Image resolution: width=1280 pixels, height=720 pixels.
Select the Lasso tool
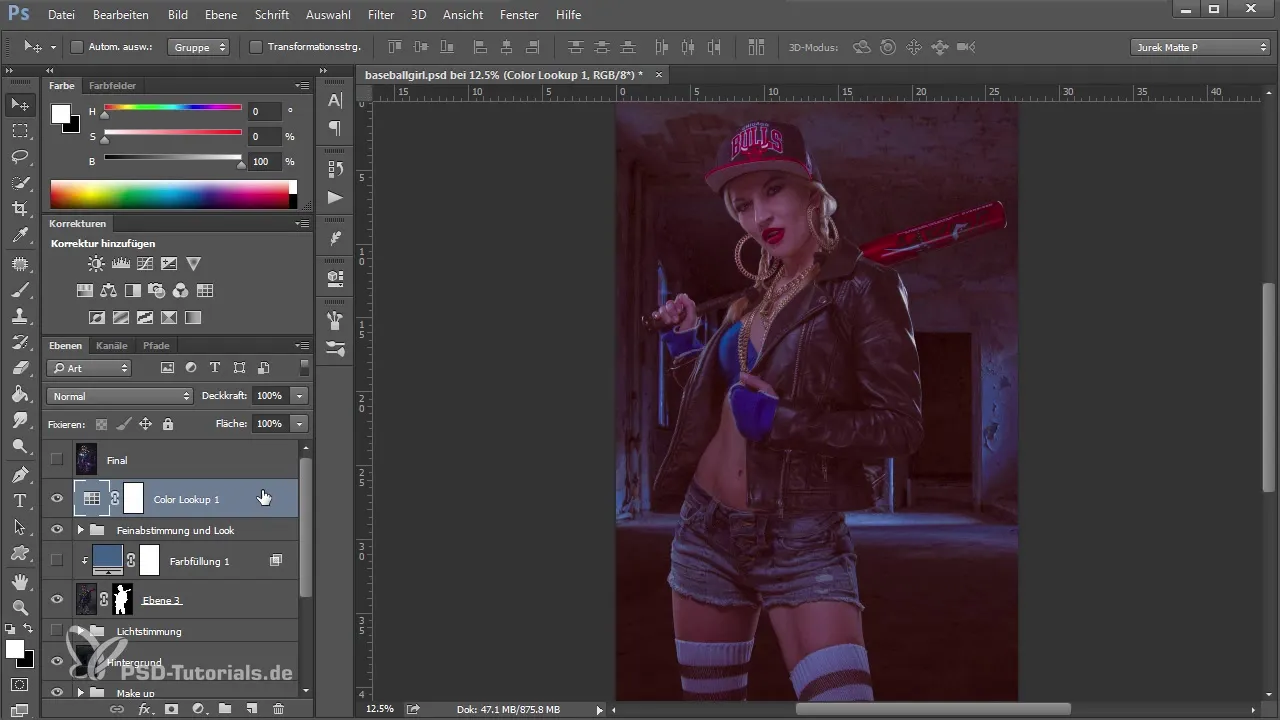point(20,157)
